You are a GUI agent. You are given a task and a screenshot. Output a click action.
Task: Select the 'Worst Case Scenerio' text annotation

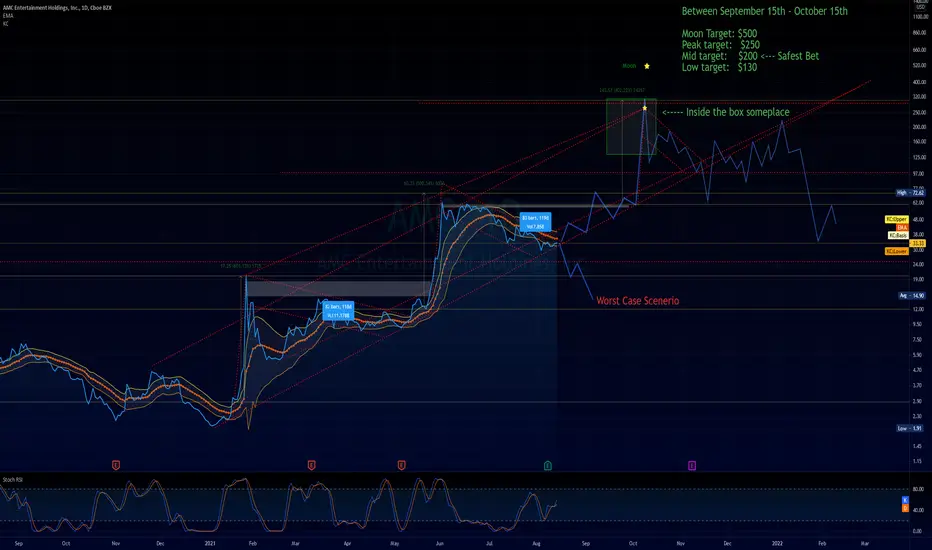point(638,301)
